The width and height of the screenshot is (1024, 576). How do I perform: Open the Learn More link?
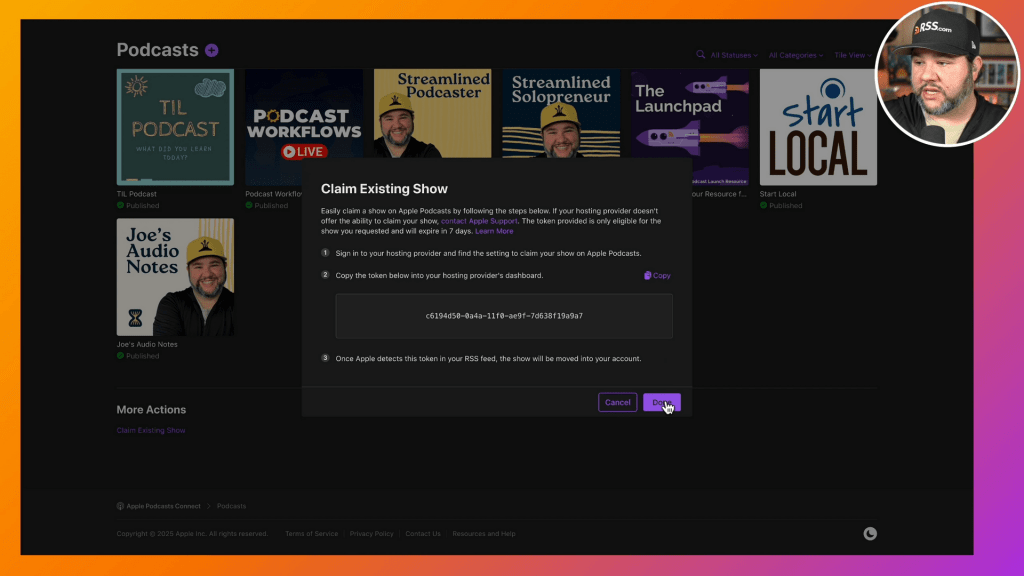coord(494,231)
